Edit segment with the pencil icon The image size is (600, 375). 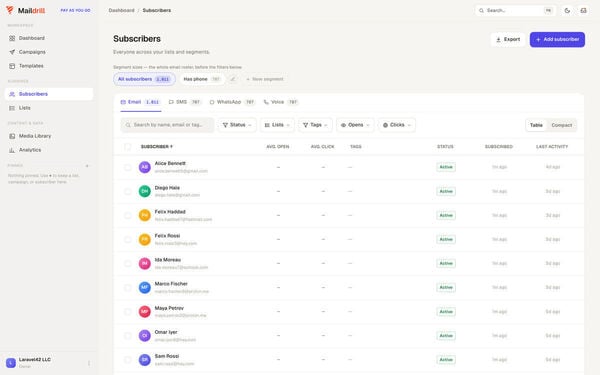233,79
